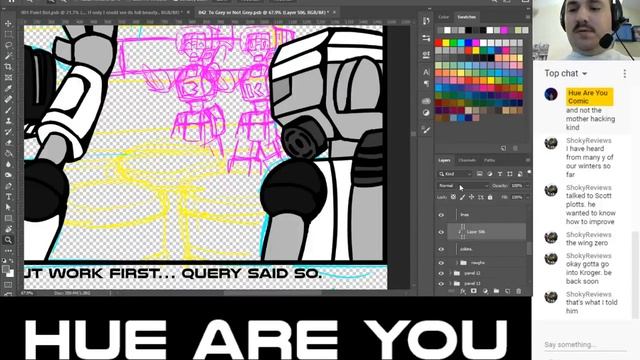This screenshot has height=360, width=640.
Task: Click the Say something chat input
Action: click(584, 345)
